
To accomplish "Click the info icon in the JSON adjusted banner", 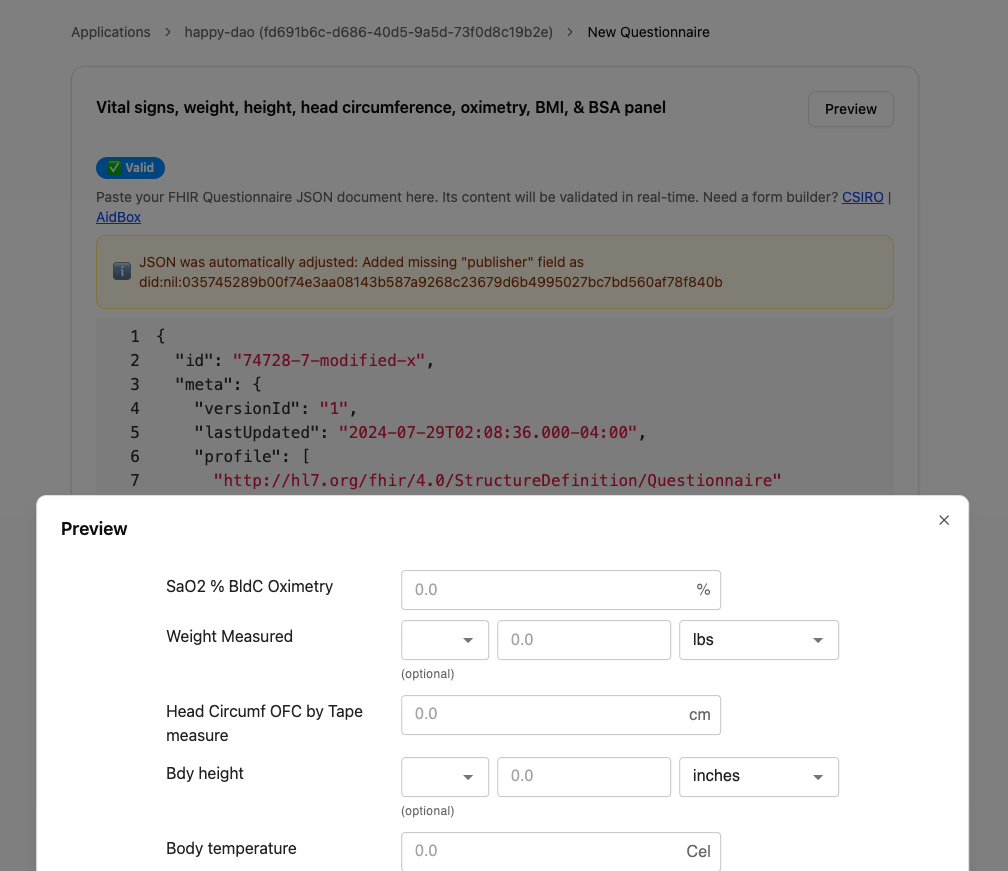I will coord(121,272).
